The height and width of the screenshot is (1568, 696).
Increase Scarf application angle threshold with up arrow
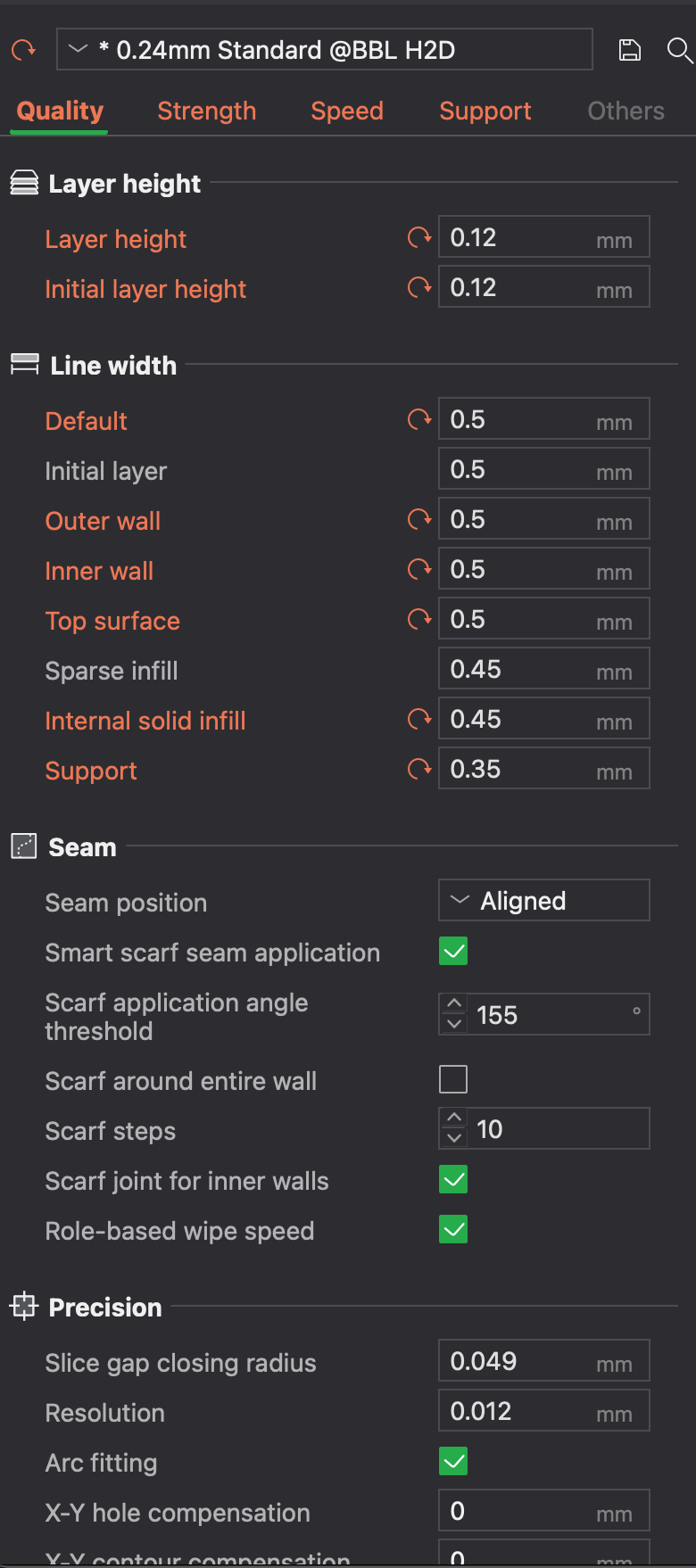tap(454, 1004)
